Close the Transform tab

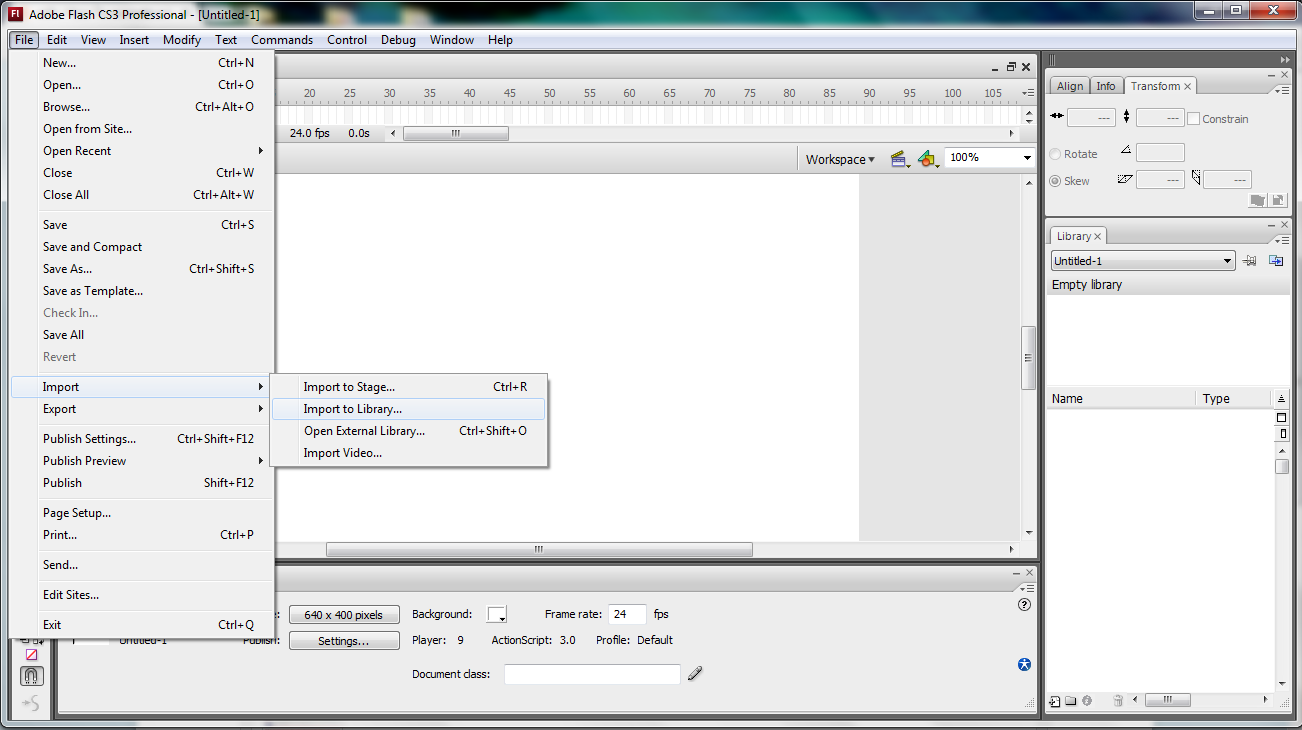1188,87
